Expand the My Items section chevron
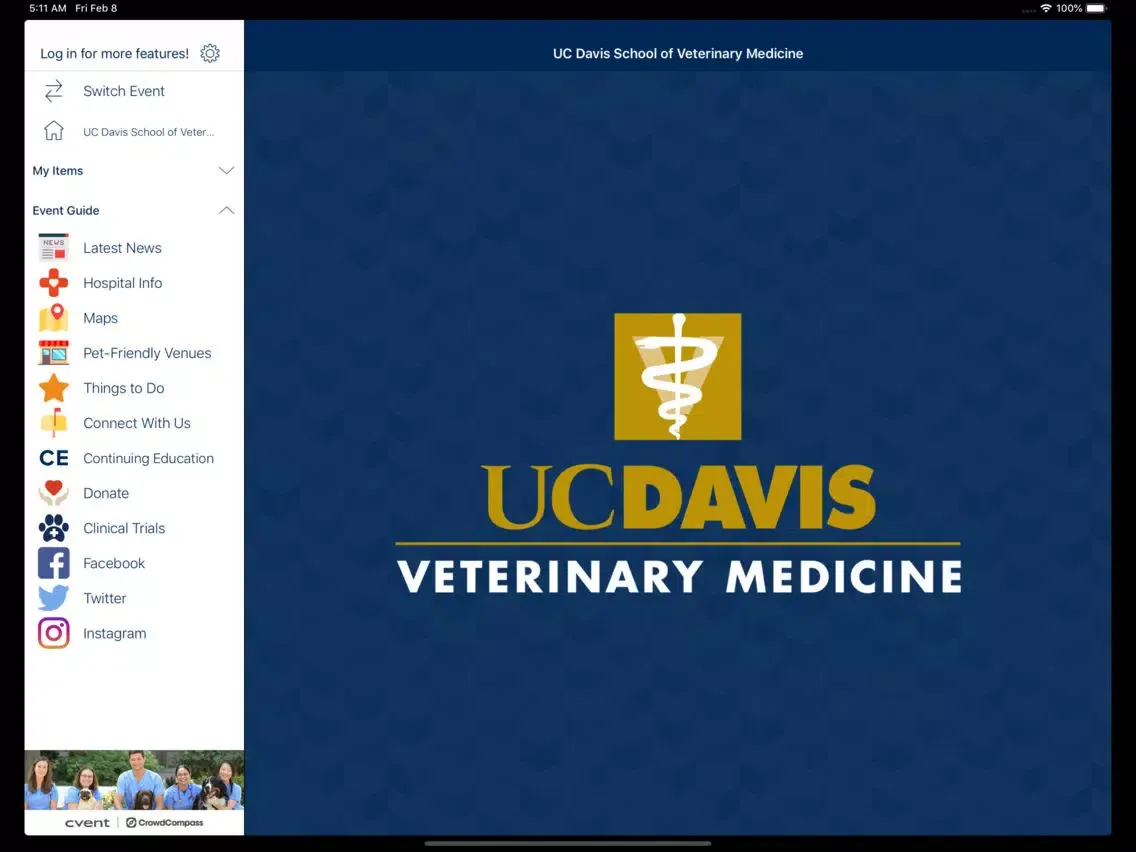1136x852 pixels. (226, 170)
